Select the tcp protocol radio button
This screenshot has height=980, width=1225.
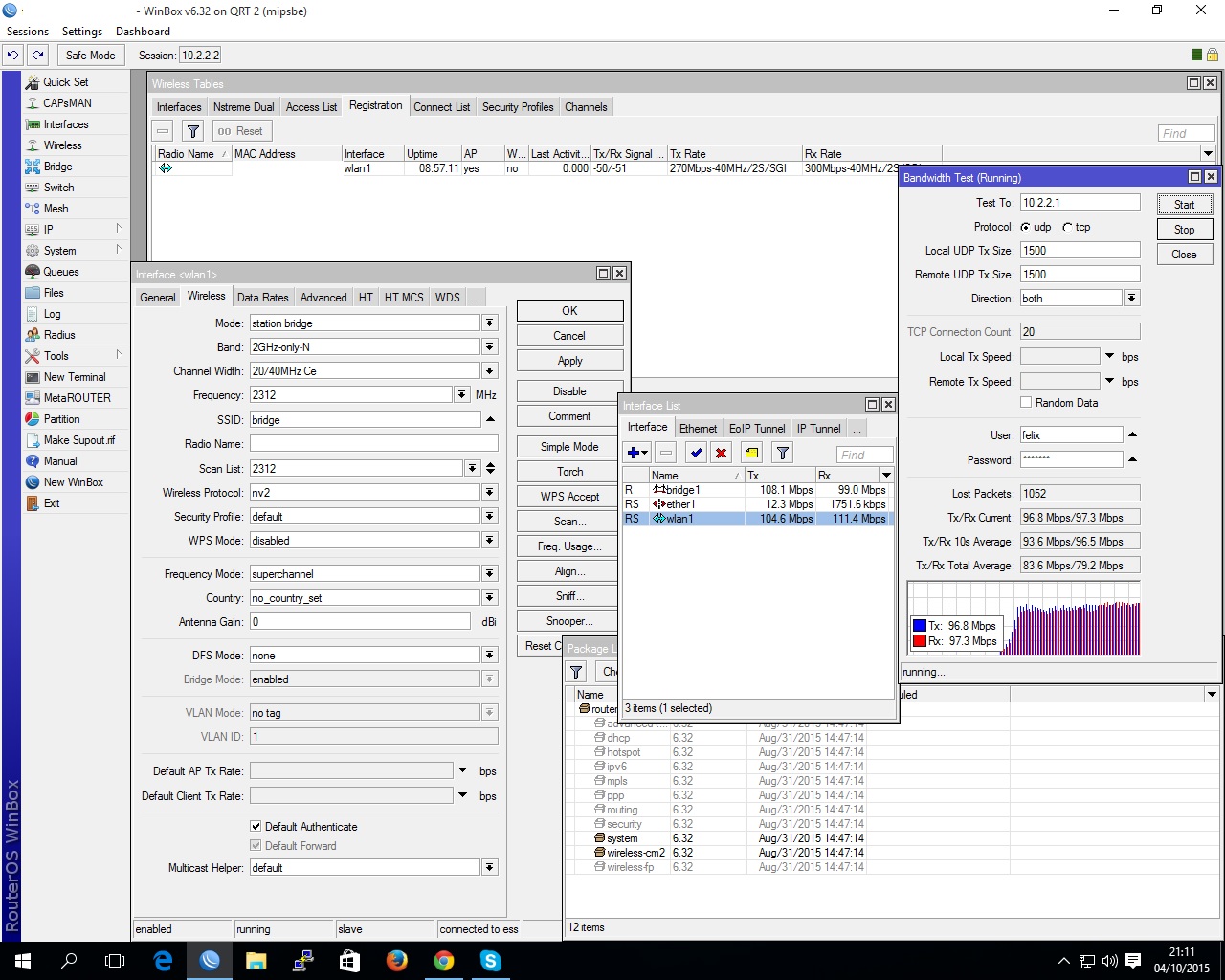pos(1067,228)
